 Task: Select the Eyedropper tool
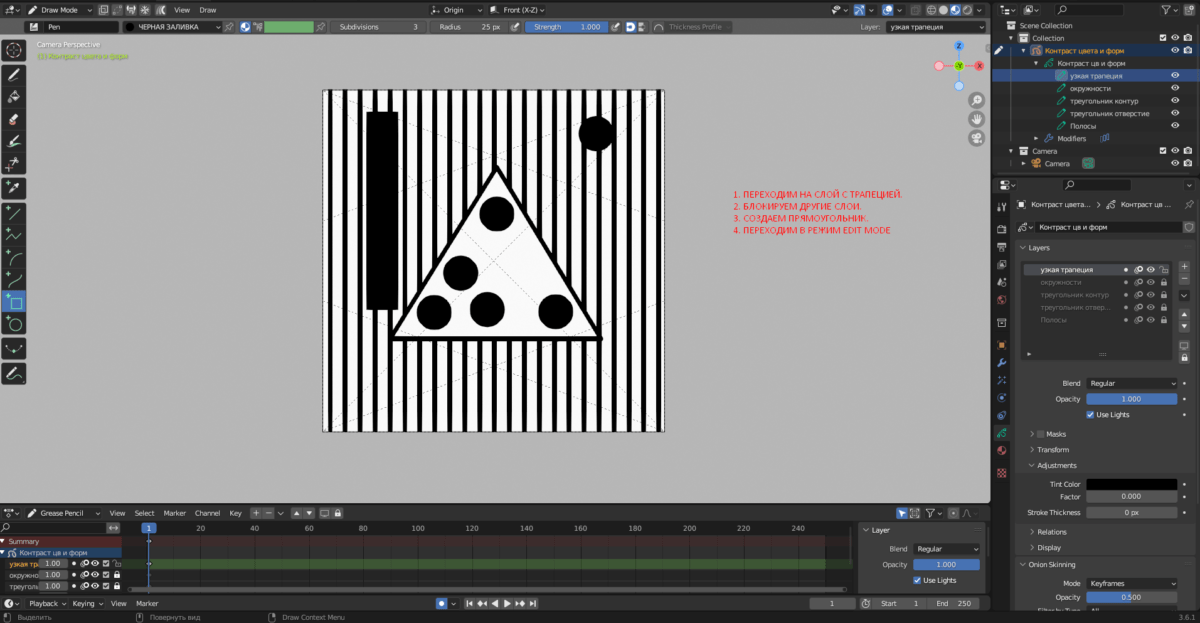(14, 188)
